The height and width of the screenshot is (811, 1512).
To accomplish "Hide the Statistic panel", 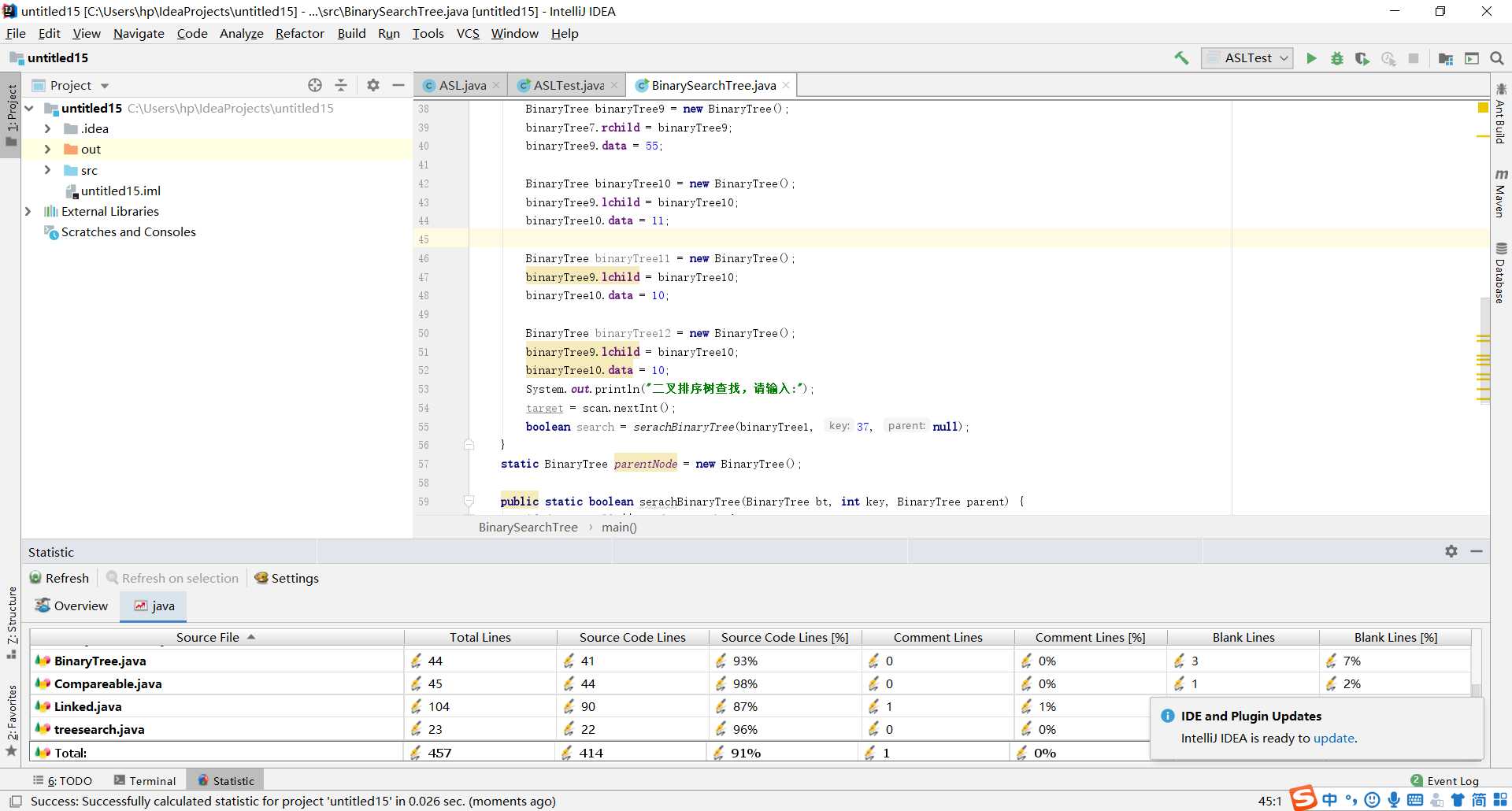I will 1477,551.
